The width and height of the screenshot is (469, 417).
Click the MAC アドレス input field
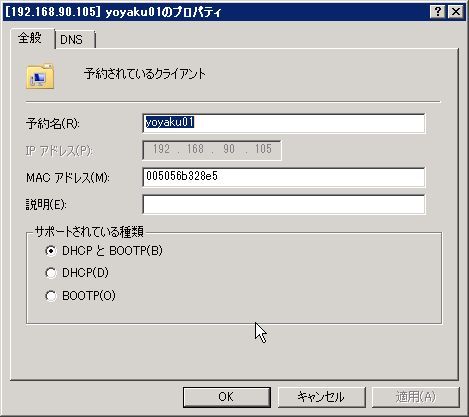[x=284, y=177]
